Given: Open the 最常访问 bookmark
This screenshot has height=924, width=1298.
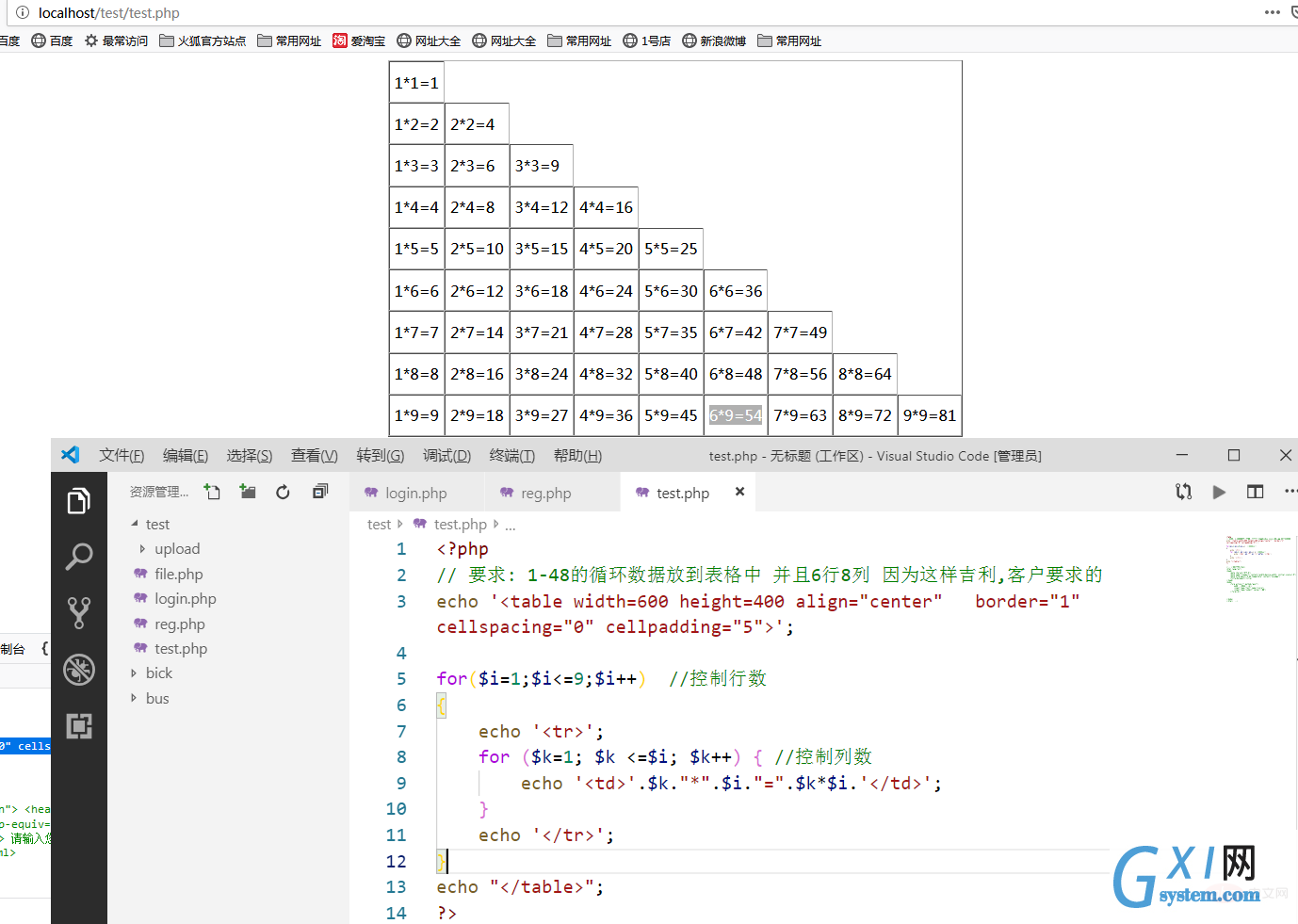Looking at the screenshot, I should [116, 41].
